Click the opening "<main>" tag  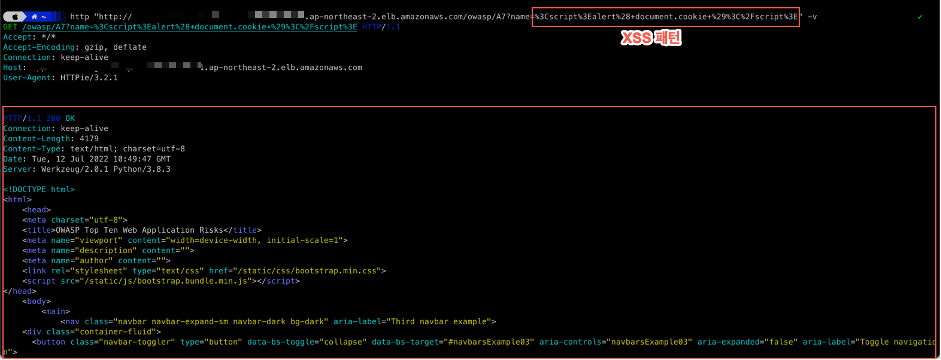pos(55,311)
